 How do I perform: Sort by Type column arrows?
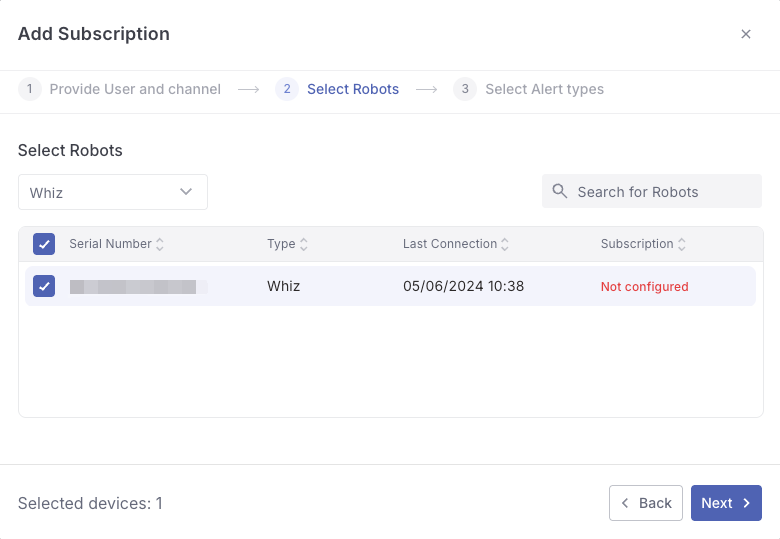point(304,244)
